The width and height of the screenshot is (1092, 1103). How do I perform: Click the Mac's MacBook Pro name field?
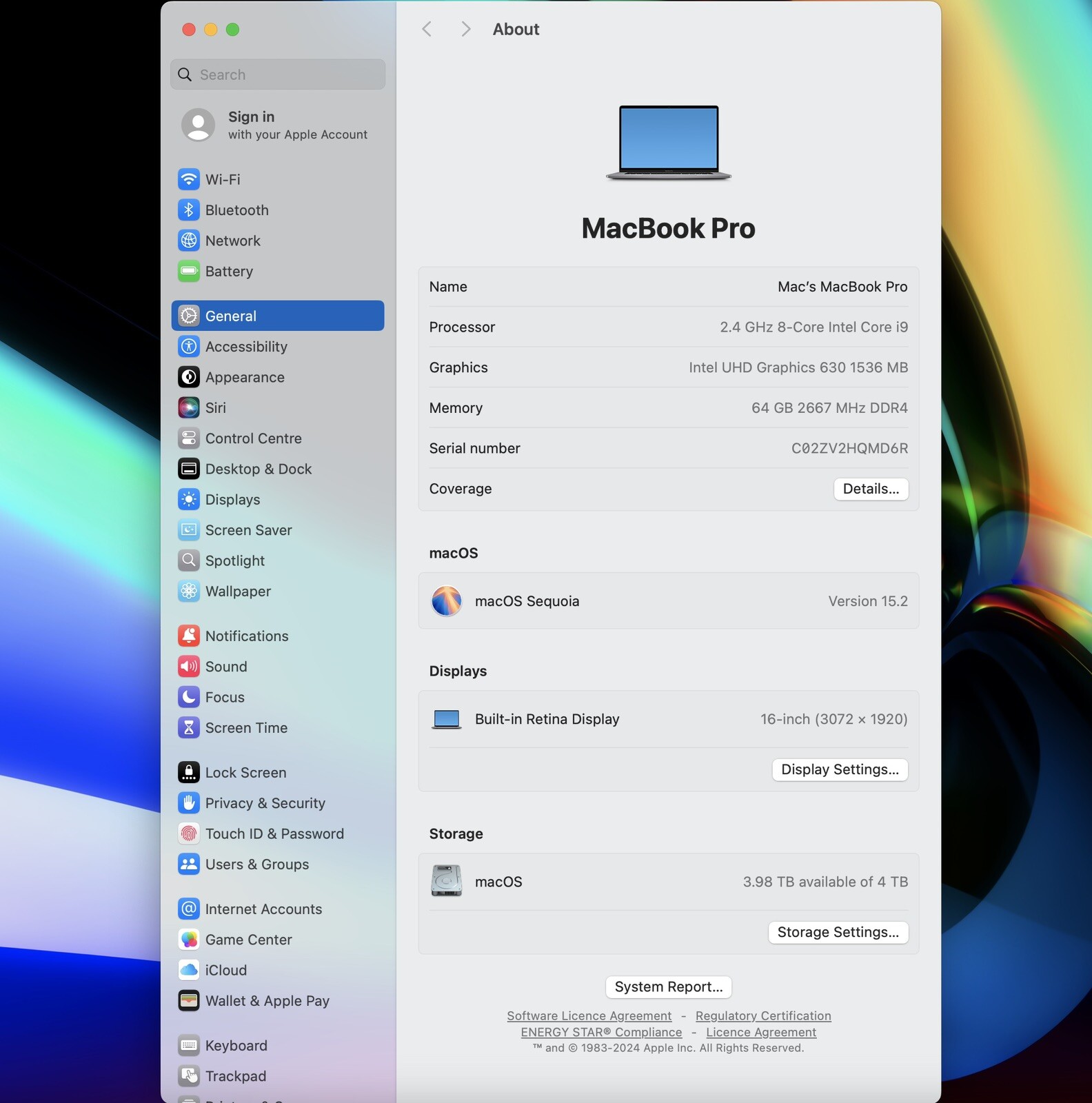842,287
